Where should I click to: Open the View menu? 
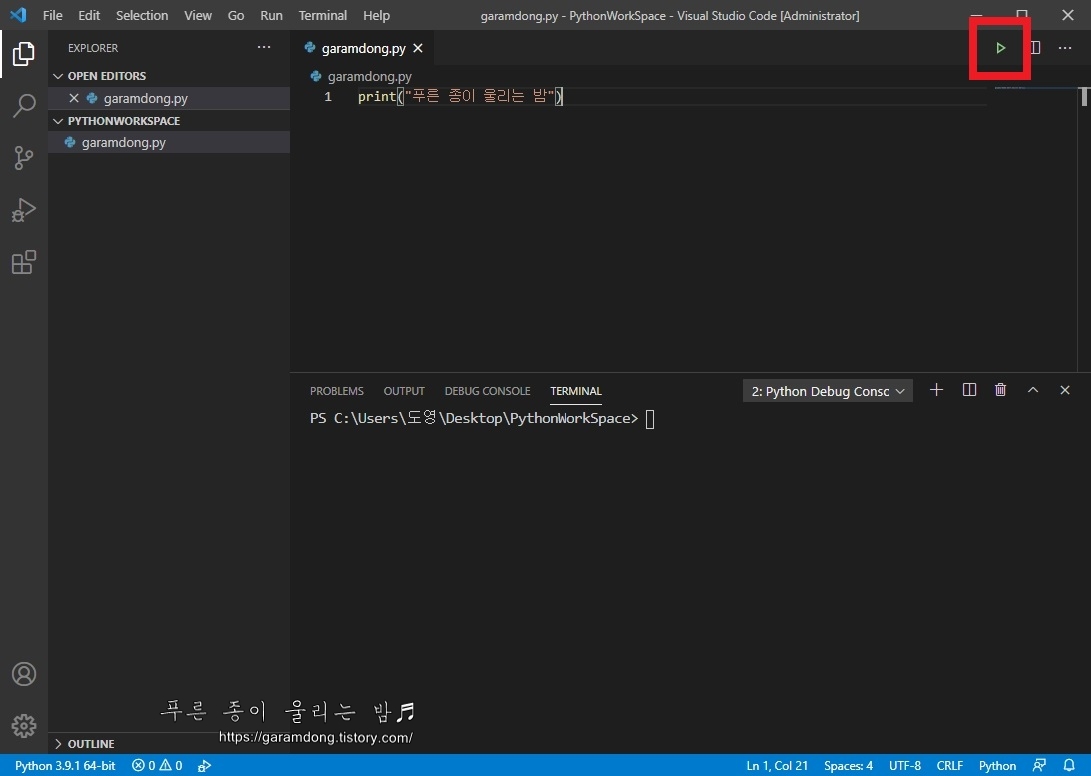(198, 15)
